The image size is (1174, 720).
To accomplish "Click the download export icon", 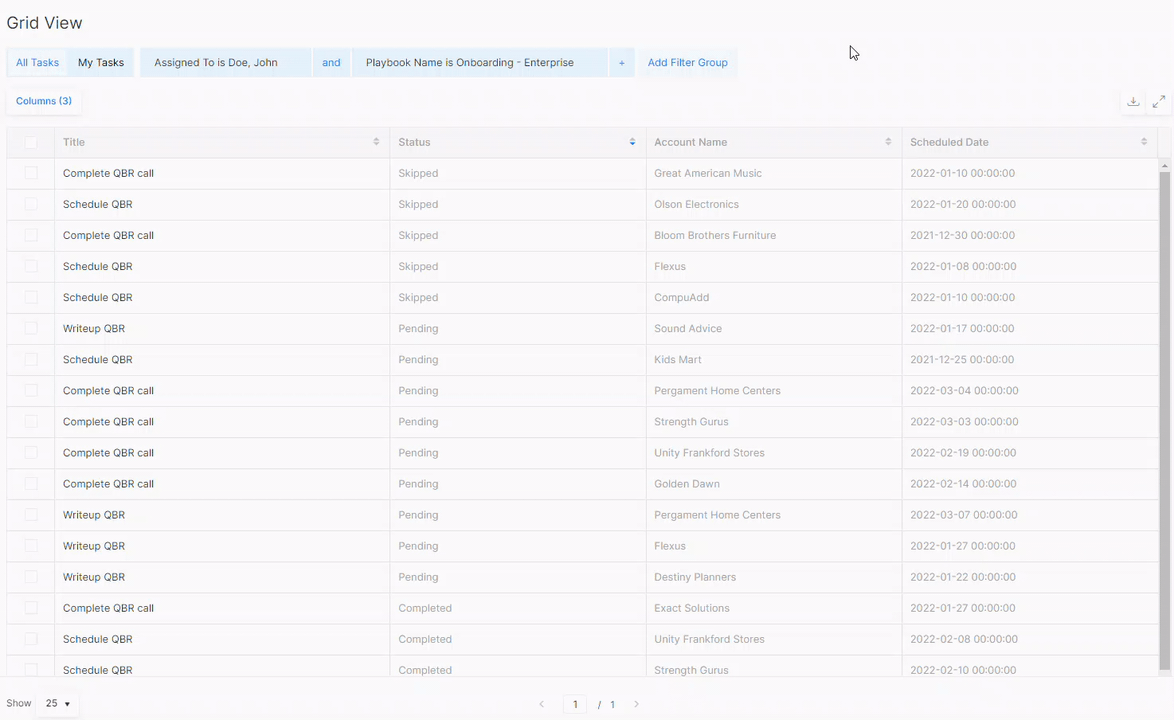I will [x=1133, y=102].
